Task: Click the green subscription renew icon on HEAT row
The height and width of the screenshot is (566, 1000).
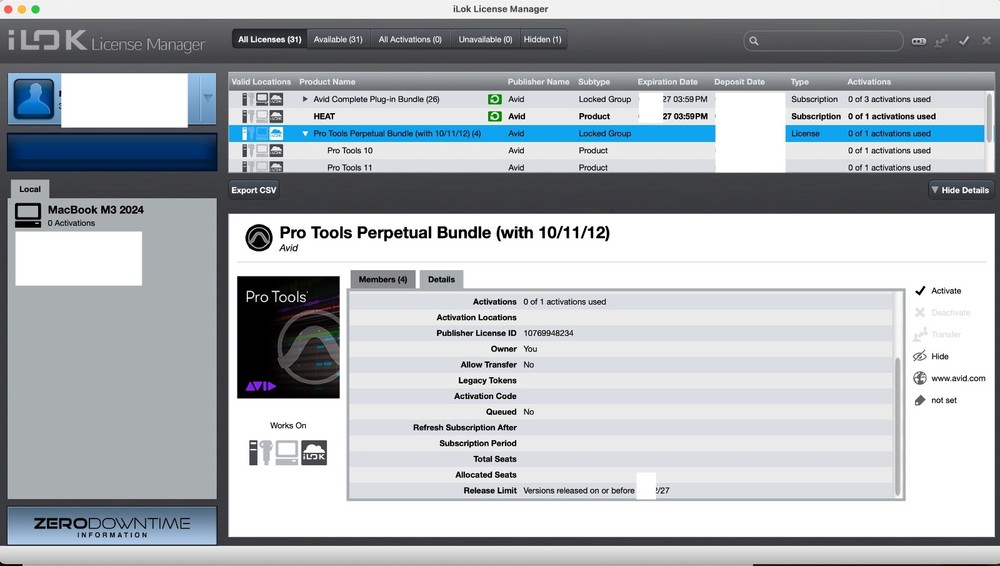Action: [494, 117]
